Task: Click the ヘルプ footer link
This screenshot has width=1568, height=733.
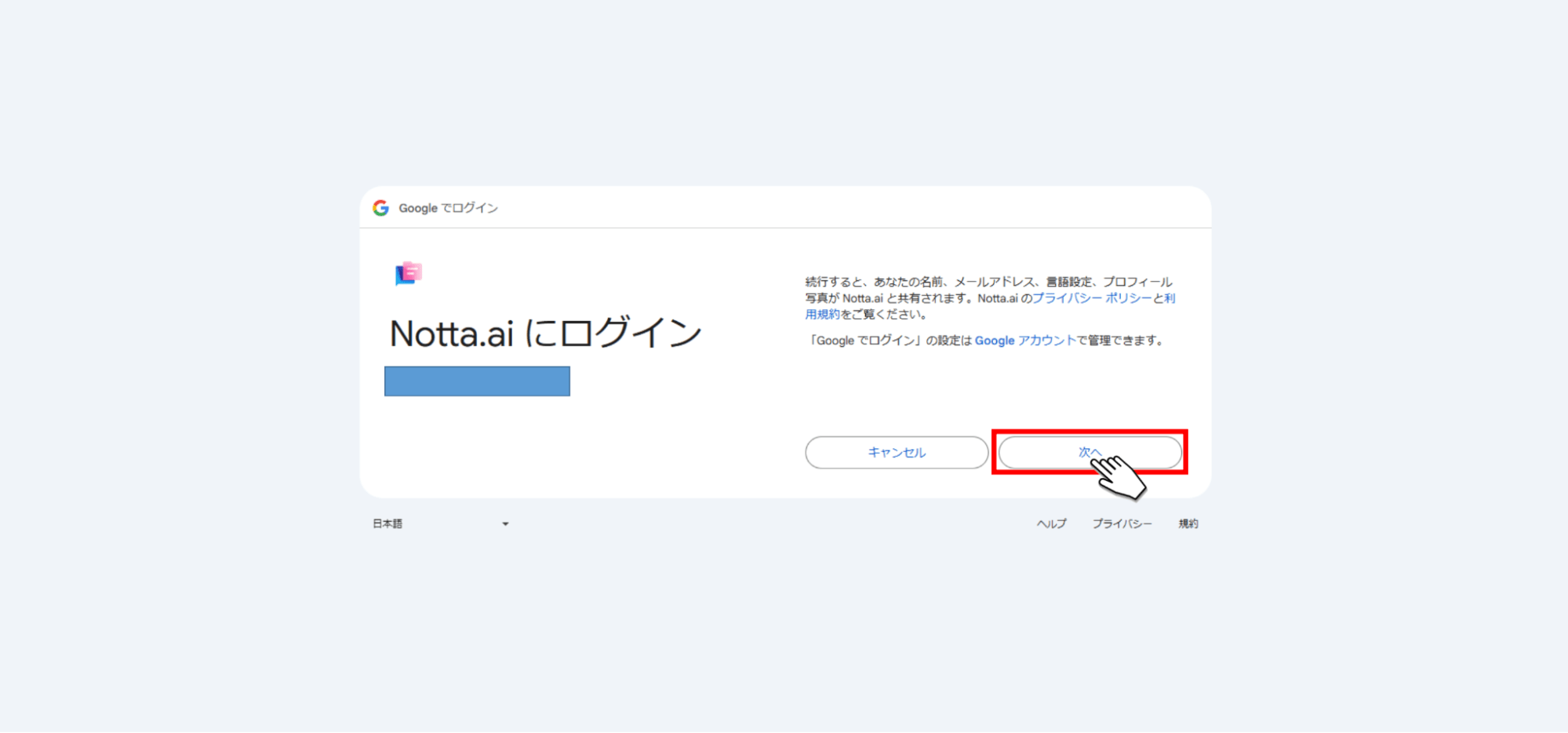Action: coord(1052,523)
